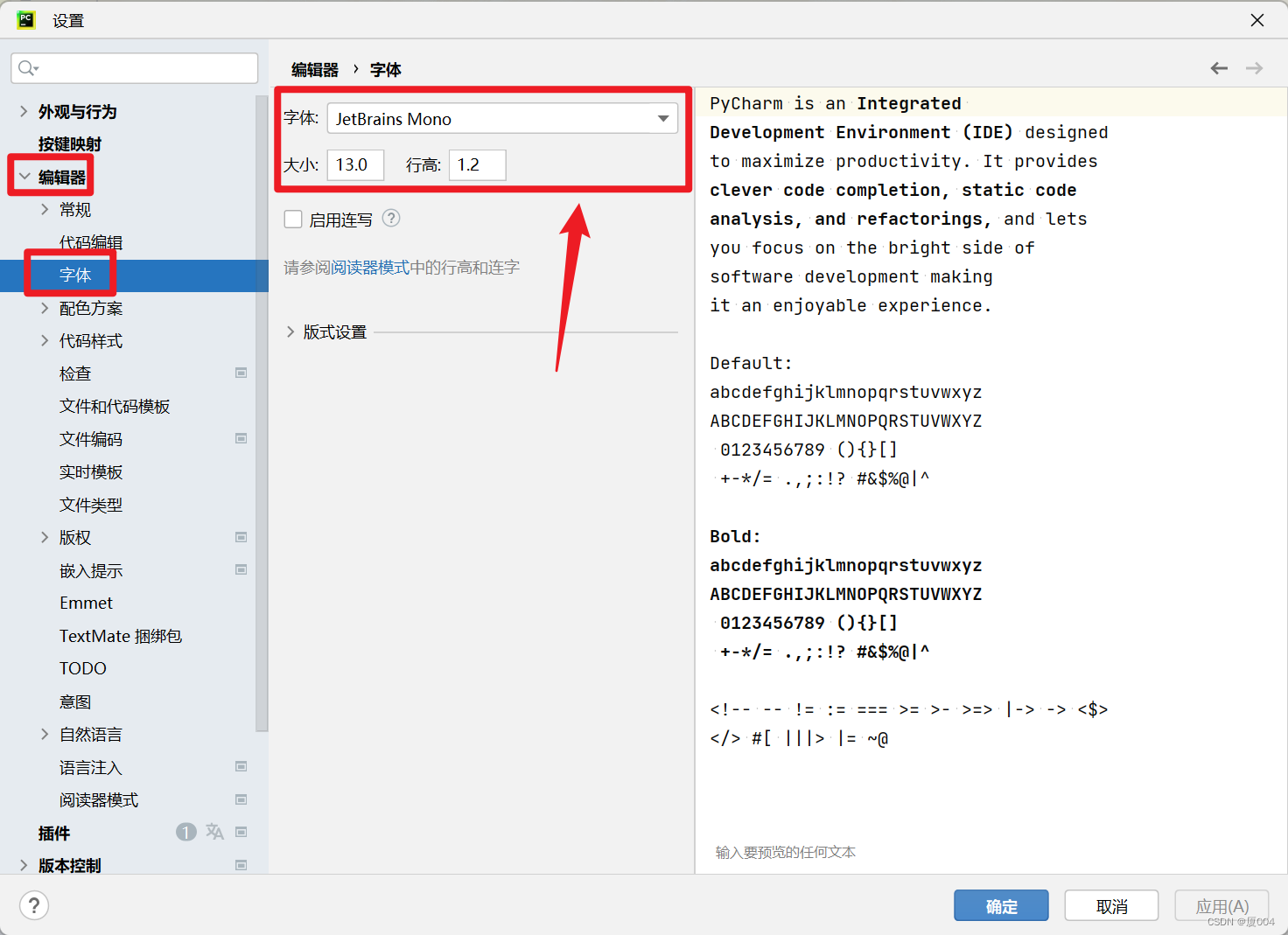Open 文件类型 settings page
The height and width of the screenshot is (935, 1288).
coord(91,505)
